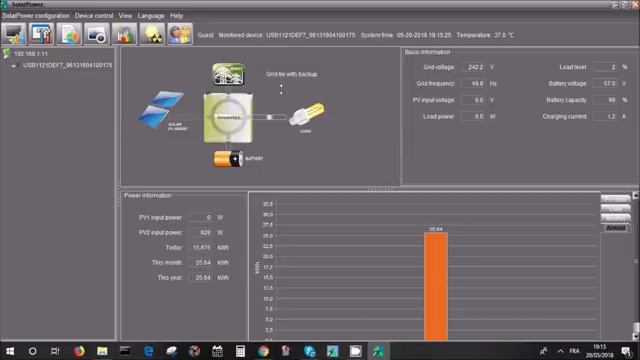Click the first toolbar icon with monitor and chart
Viewport: 640px width, 360px height.
pyautogui.click(x=14, y=34)
